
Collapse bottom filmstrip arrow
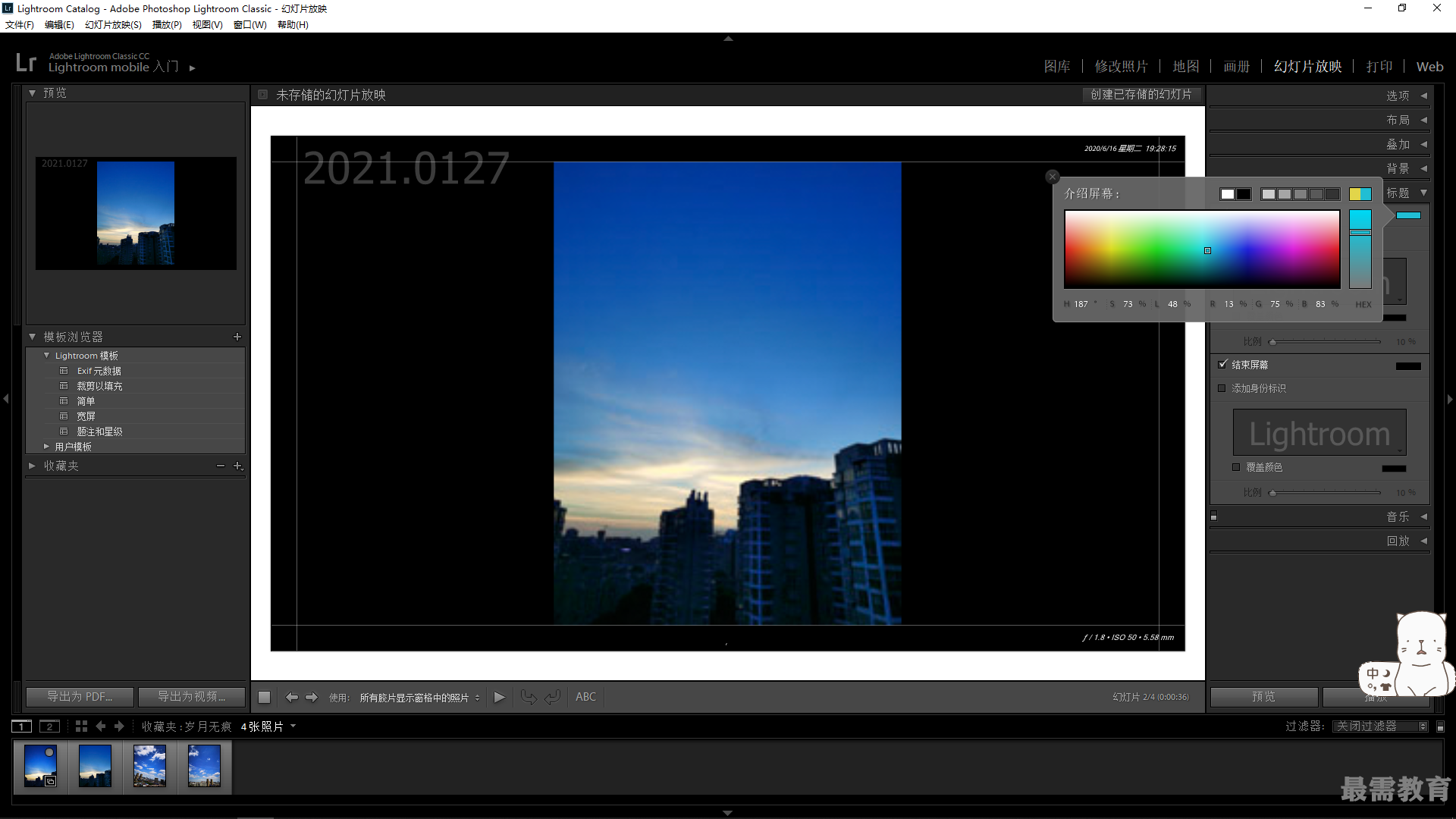pos(728,813)
